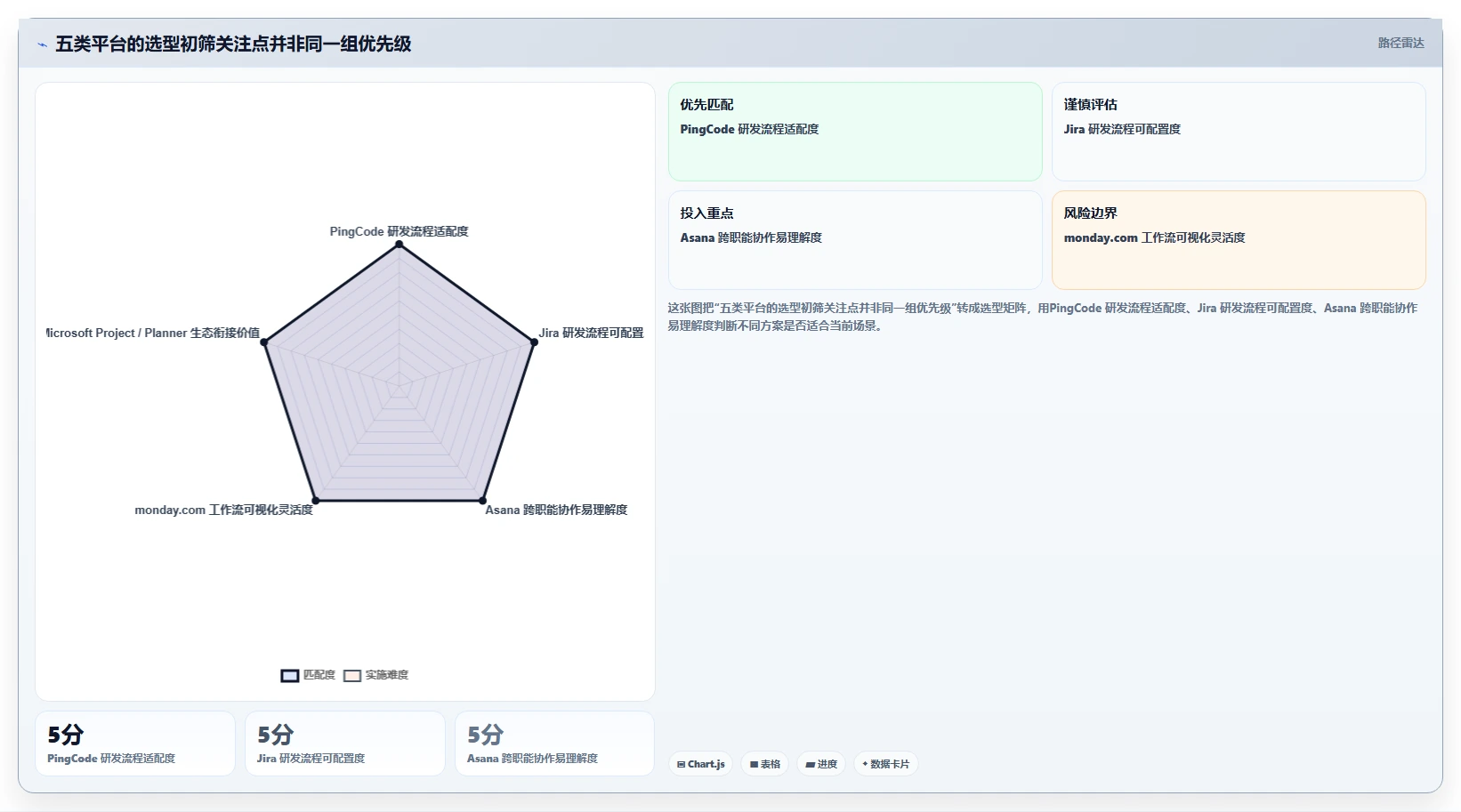
Task: Select the 进度 tag
Action: (x=821, y=764)
